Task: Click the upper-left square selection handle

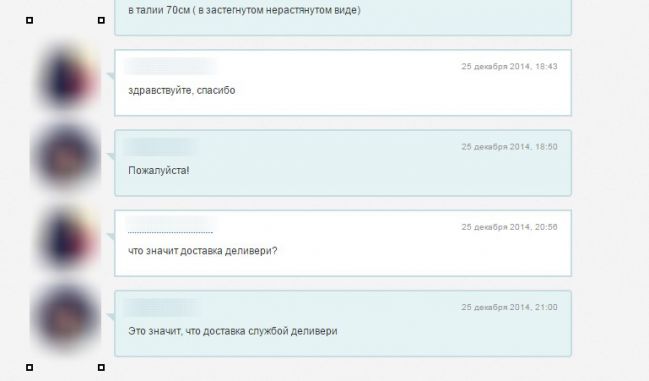Action: [x=29, y=20]
